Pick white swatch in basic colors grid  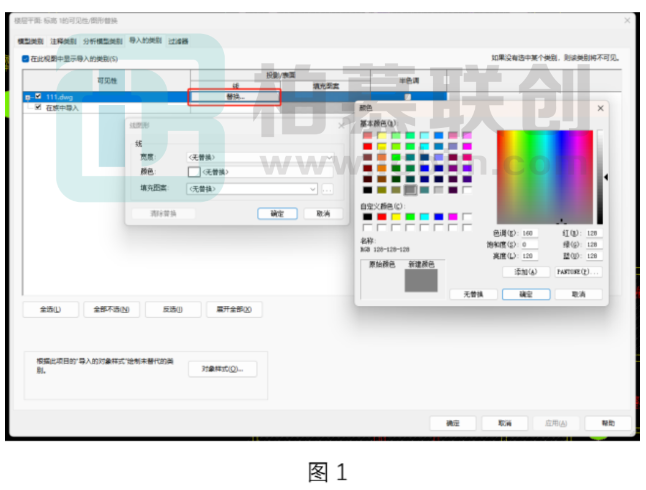tap(467, 190)
